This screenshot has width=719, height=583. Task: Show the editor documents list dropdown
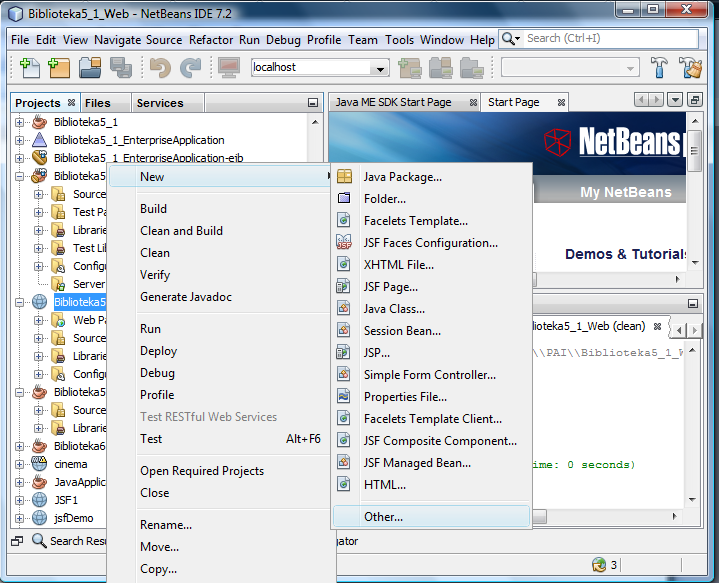tap(675, 100)
